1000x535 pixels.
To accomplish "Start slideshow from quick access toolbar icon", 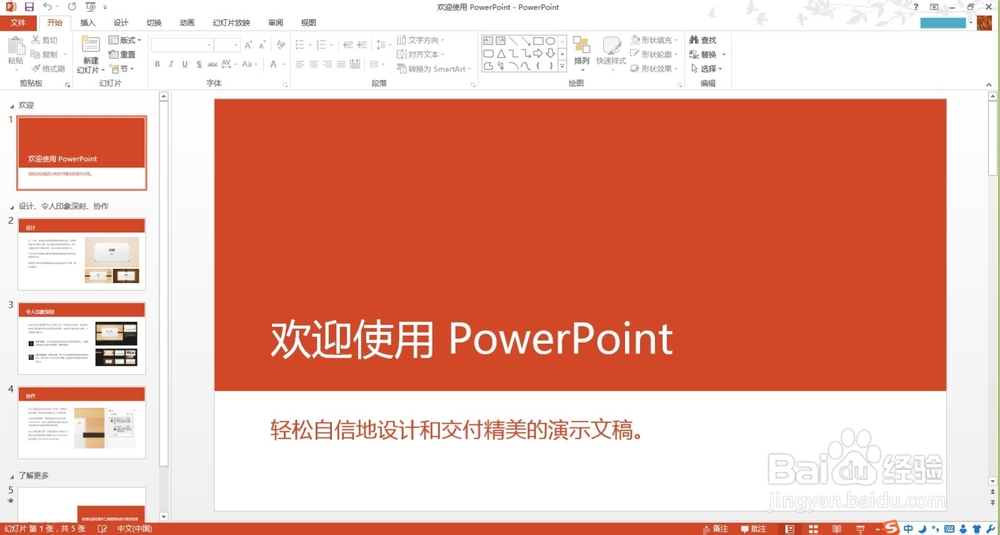I will click(91, 7).
